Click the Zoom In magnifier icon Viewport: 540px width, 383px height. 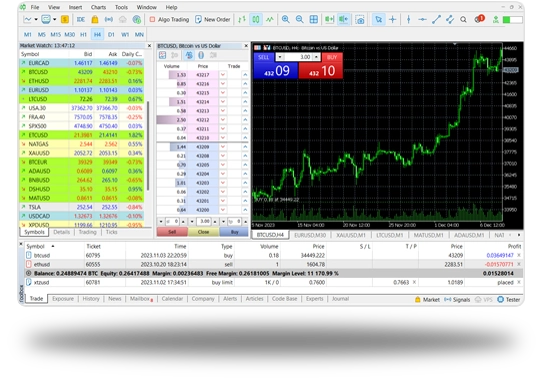point(285,20)
